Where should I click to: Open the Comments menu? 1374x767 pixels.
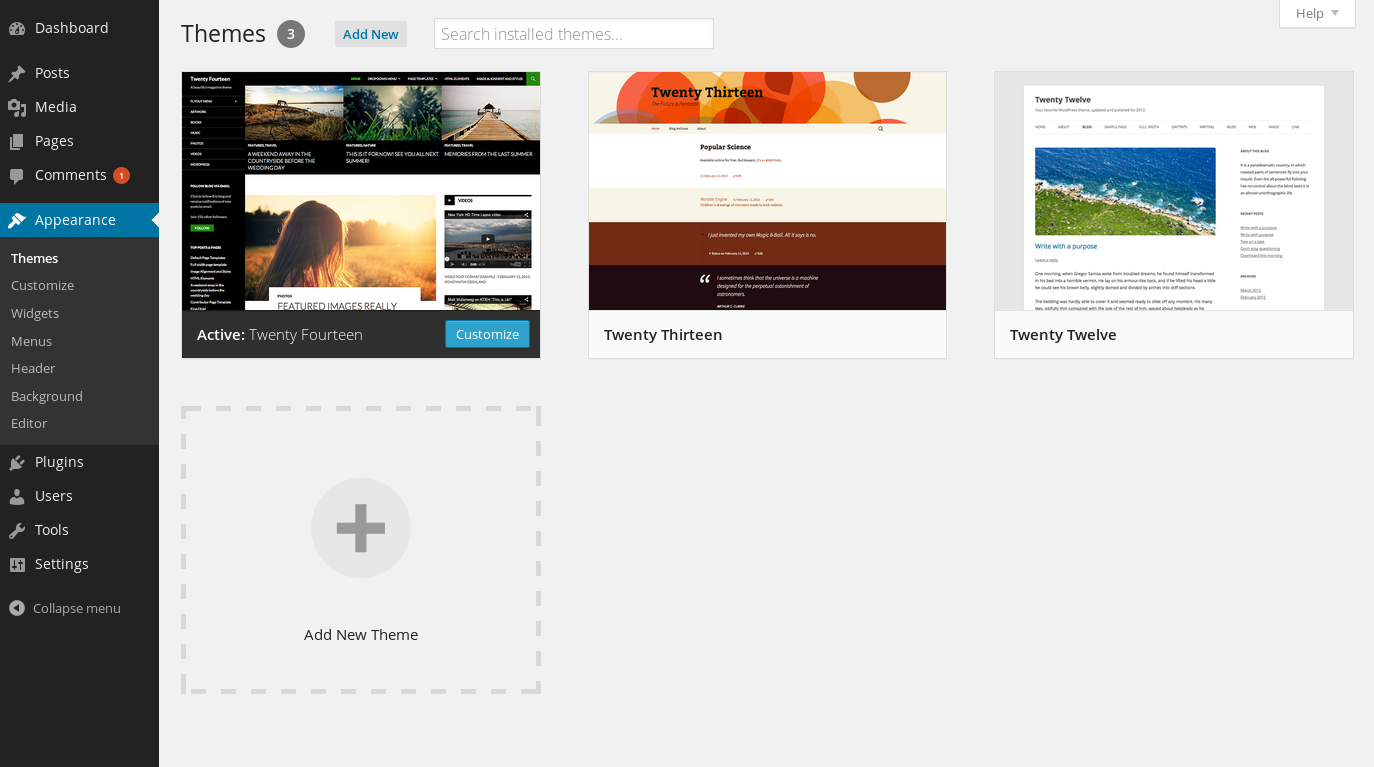tap(79, 175)
